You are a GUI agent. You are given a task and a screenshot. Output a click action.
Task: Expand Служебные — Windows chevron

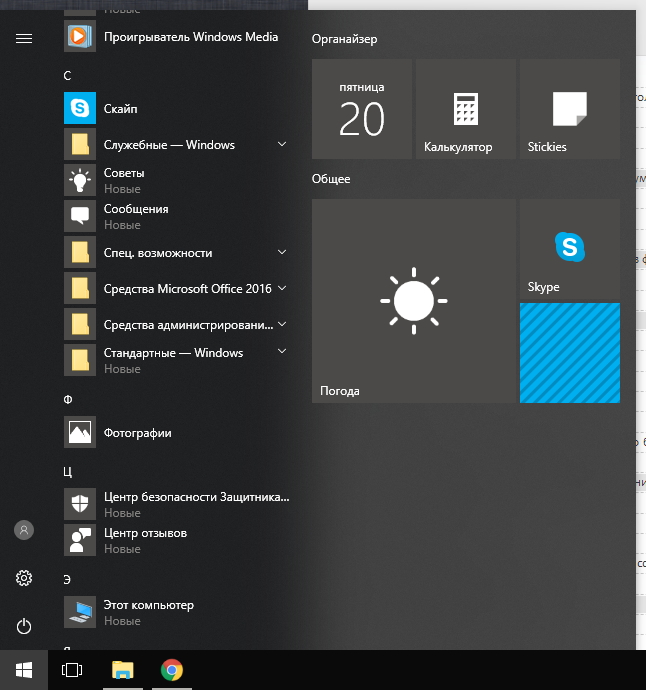(x=282, y=144)
